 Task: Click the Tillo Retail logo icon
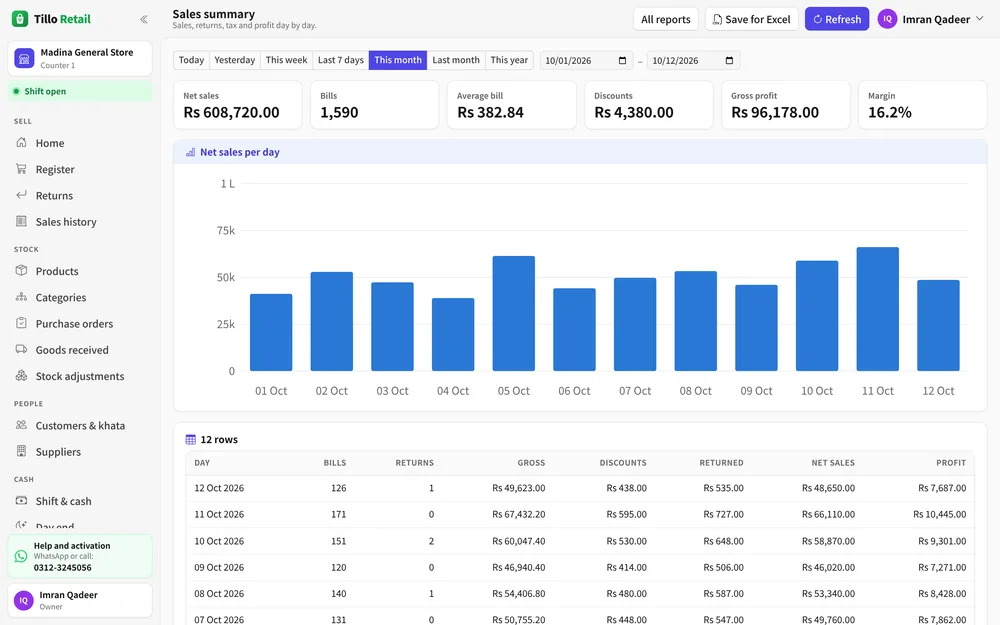[x=20, y=18]
